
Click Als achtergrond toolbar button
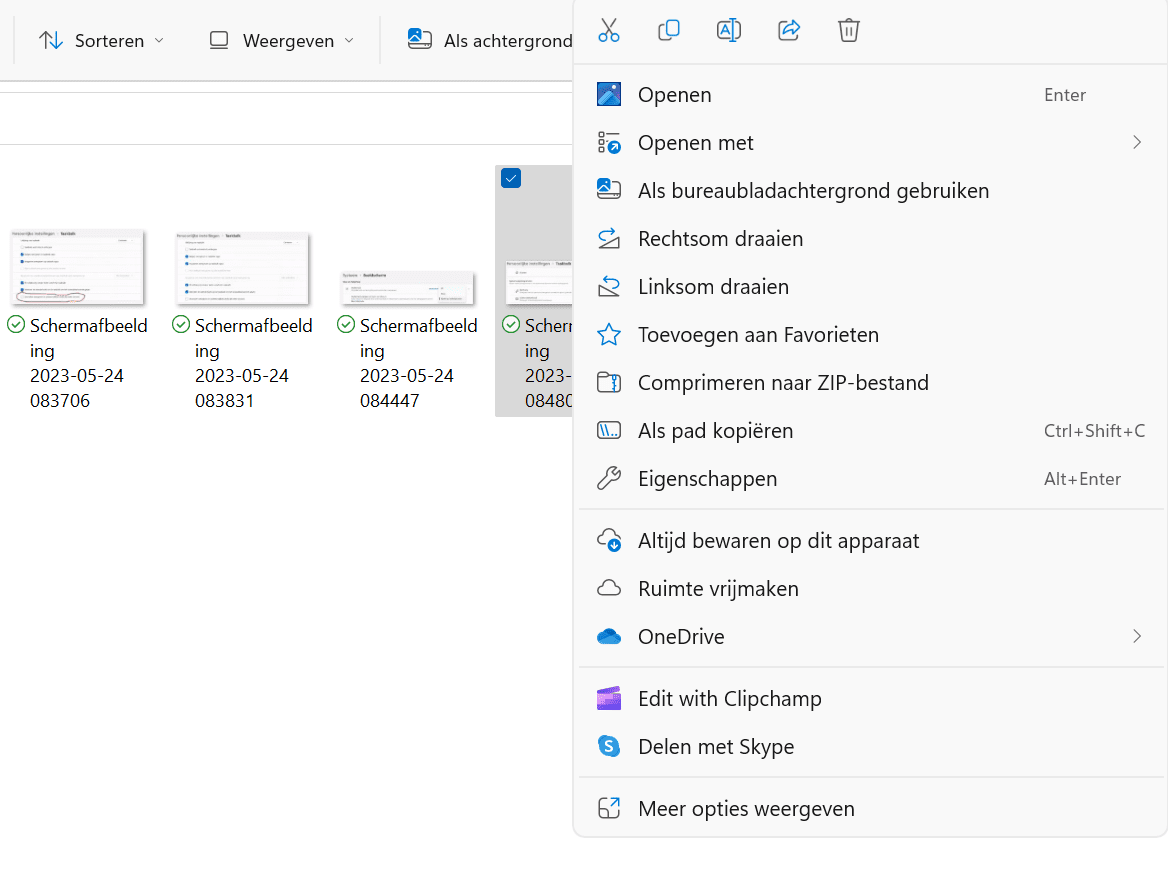490,40
